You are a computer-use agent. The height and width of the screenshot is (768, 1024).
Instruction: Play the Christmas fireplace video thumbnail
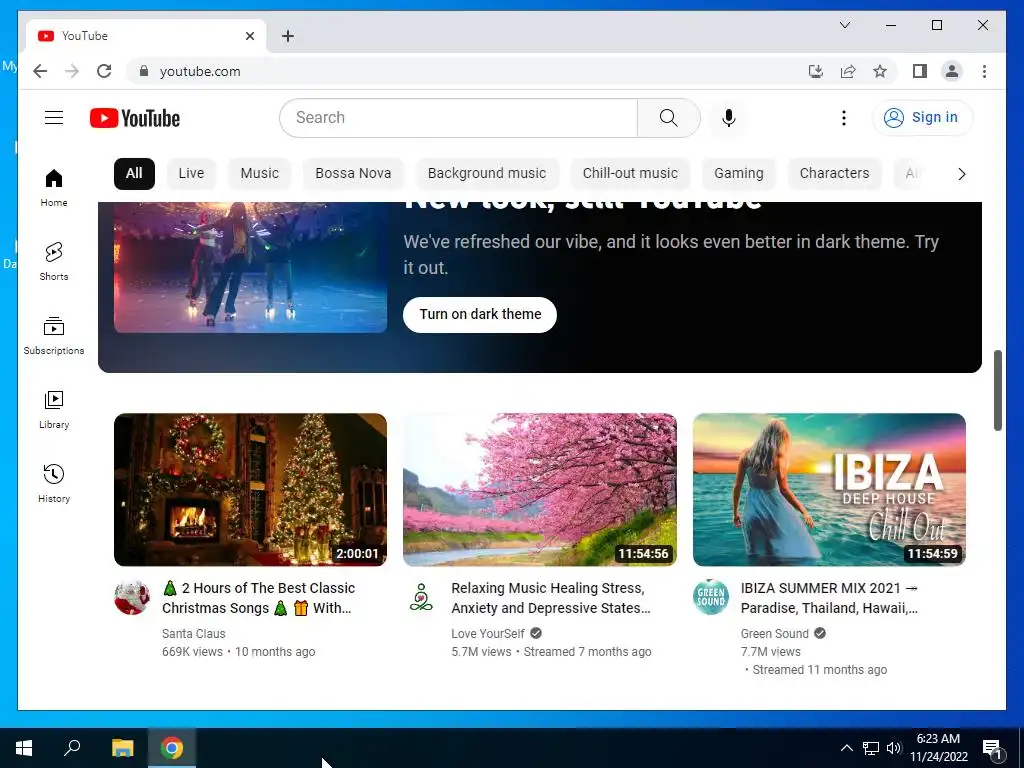pos(250,490)
